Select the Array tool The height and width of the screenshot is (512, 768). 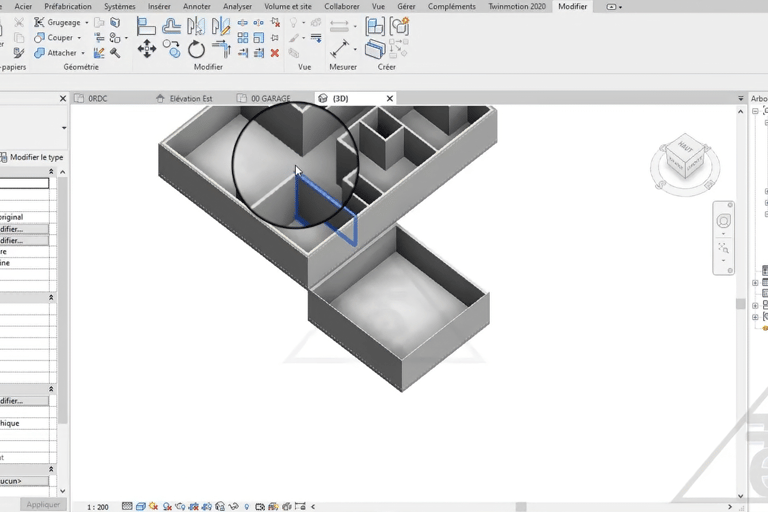point(242,38)
